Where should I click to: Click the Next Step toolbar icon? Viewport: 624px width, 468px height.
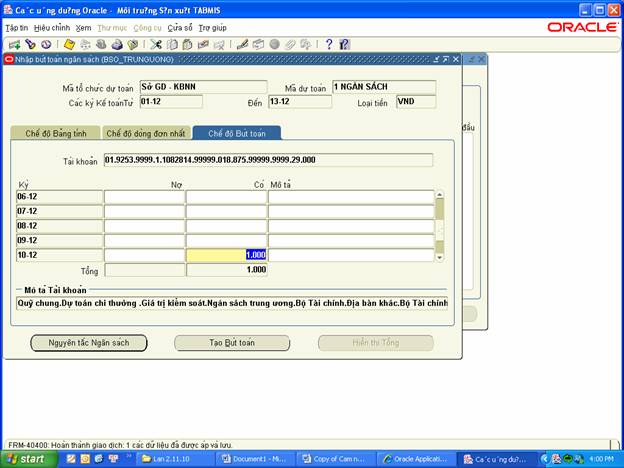(x=85, y=45)
